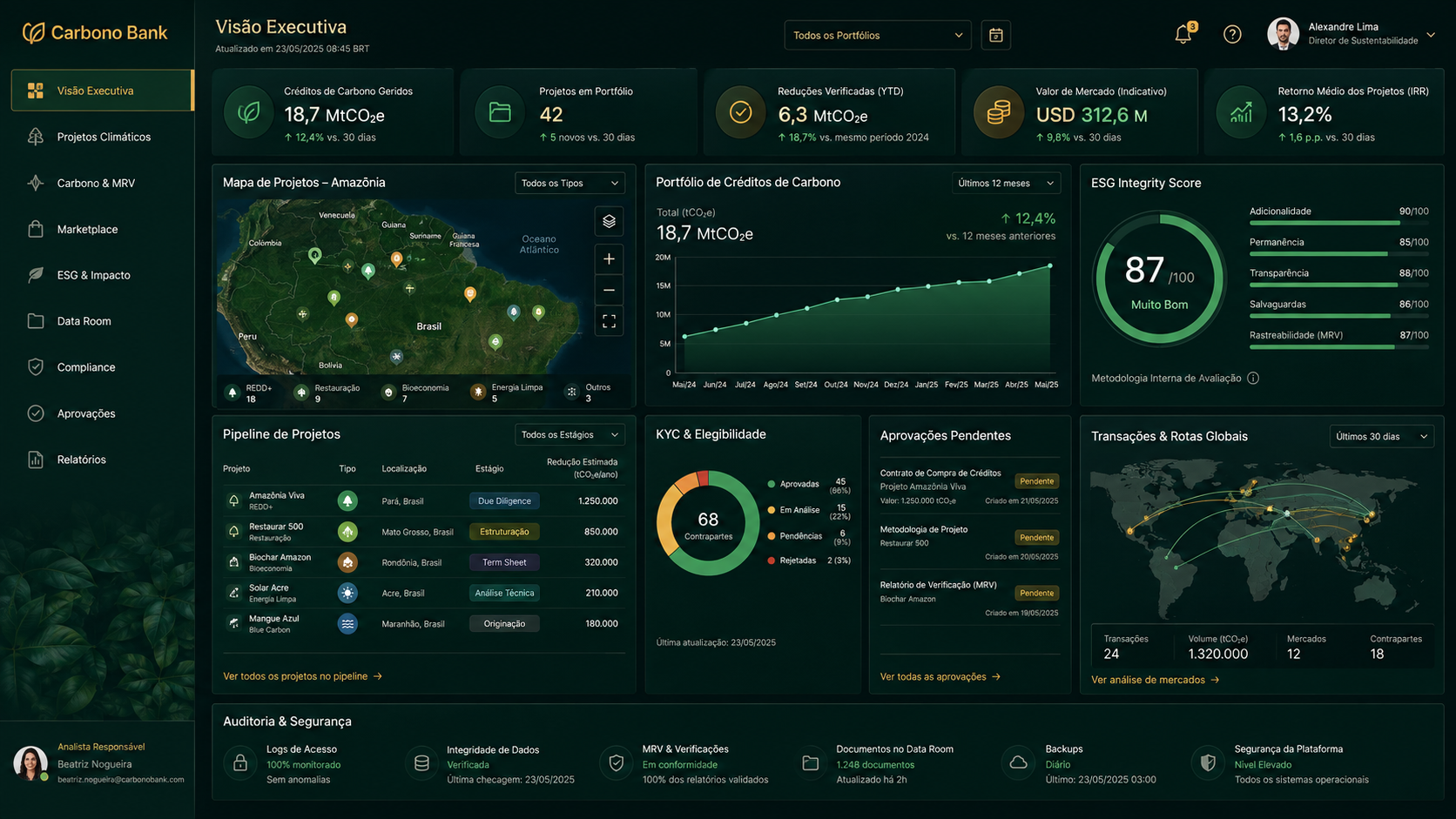Click the Solar Acre type icon
1456x819 pixels.
(347, 593)
